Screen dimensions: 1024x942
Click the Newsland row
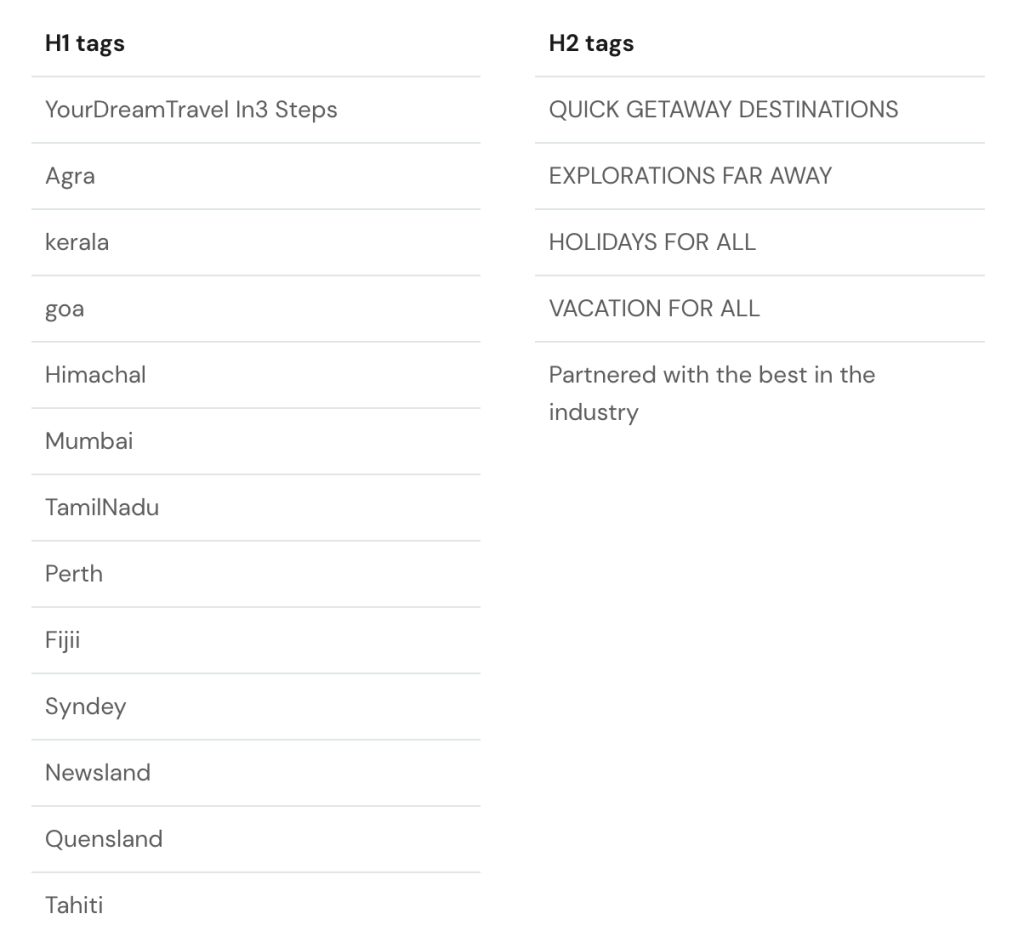coord(256,773)
